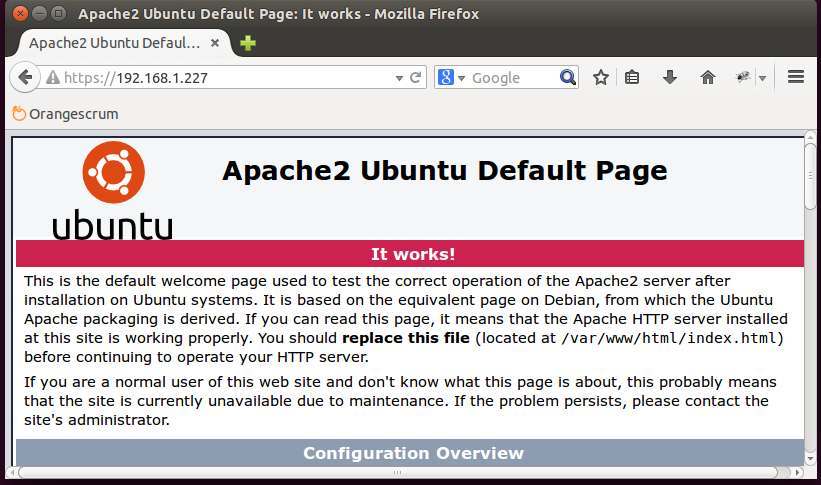Expand the add-on icon's dropdown arrow
821x485 pixels.
pos(762,79)
